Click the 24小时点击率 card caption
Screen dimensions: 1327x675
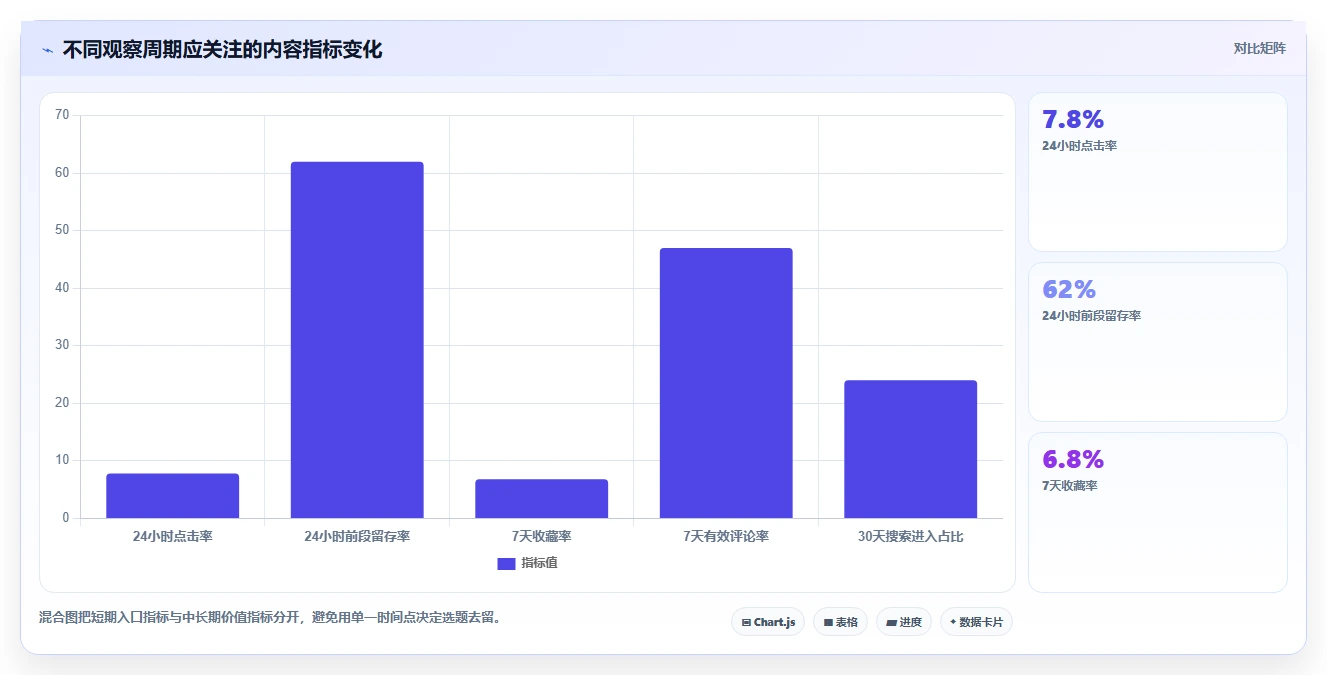(1079, 146)
